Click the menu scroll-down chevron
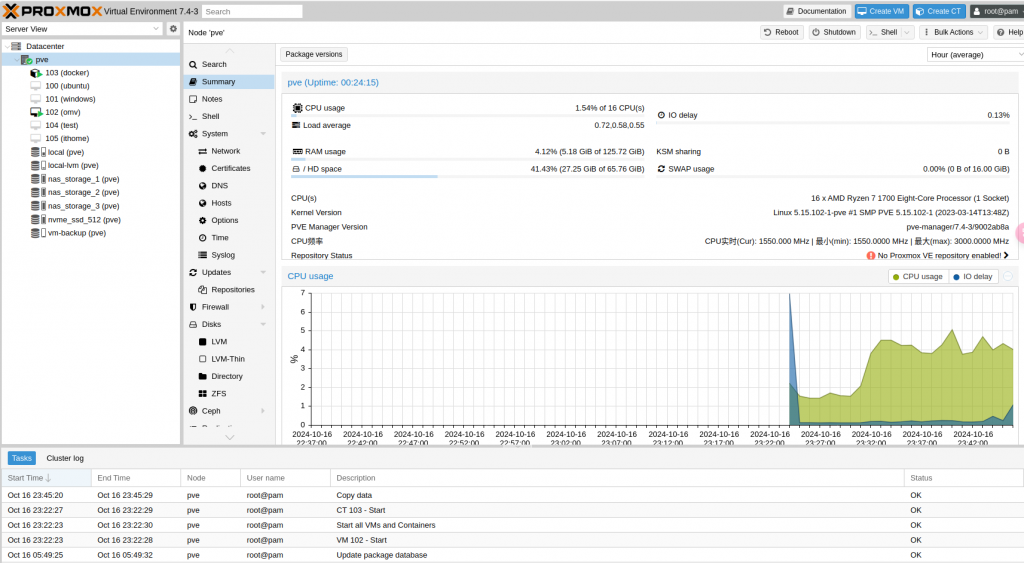The image size is (1024, 563). (229, 438)
